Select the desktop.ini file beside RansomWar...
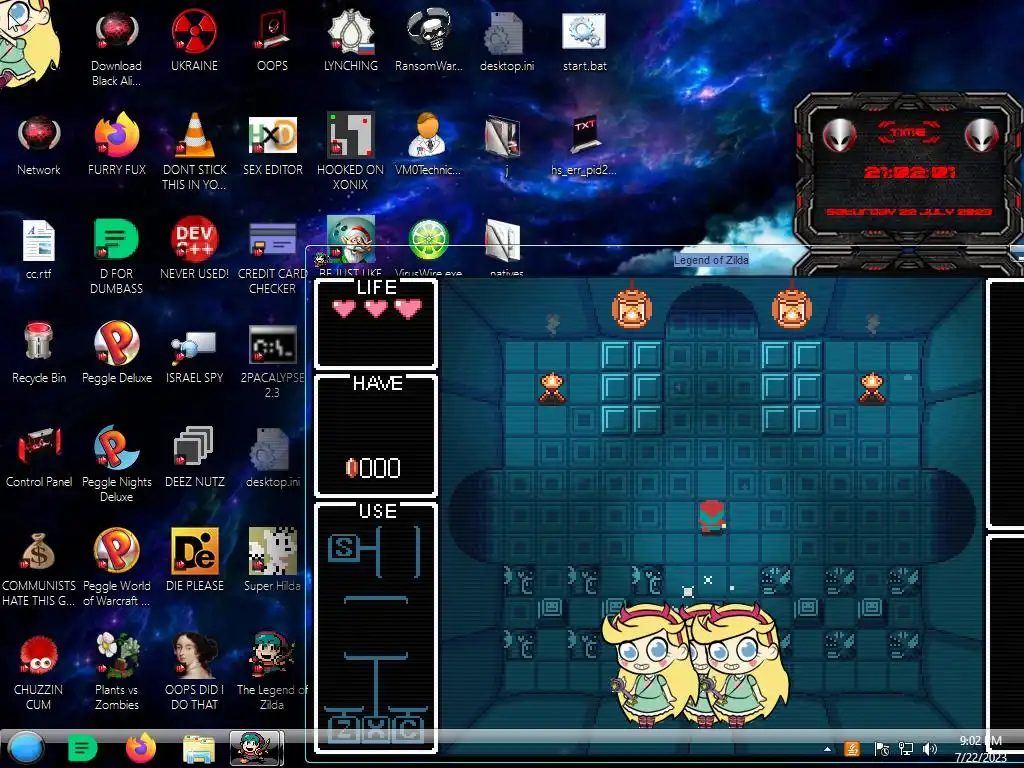1024x768 pixels. (x=507, y=42)
